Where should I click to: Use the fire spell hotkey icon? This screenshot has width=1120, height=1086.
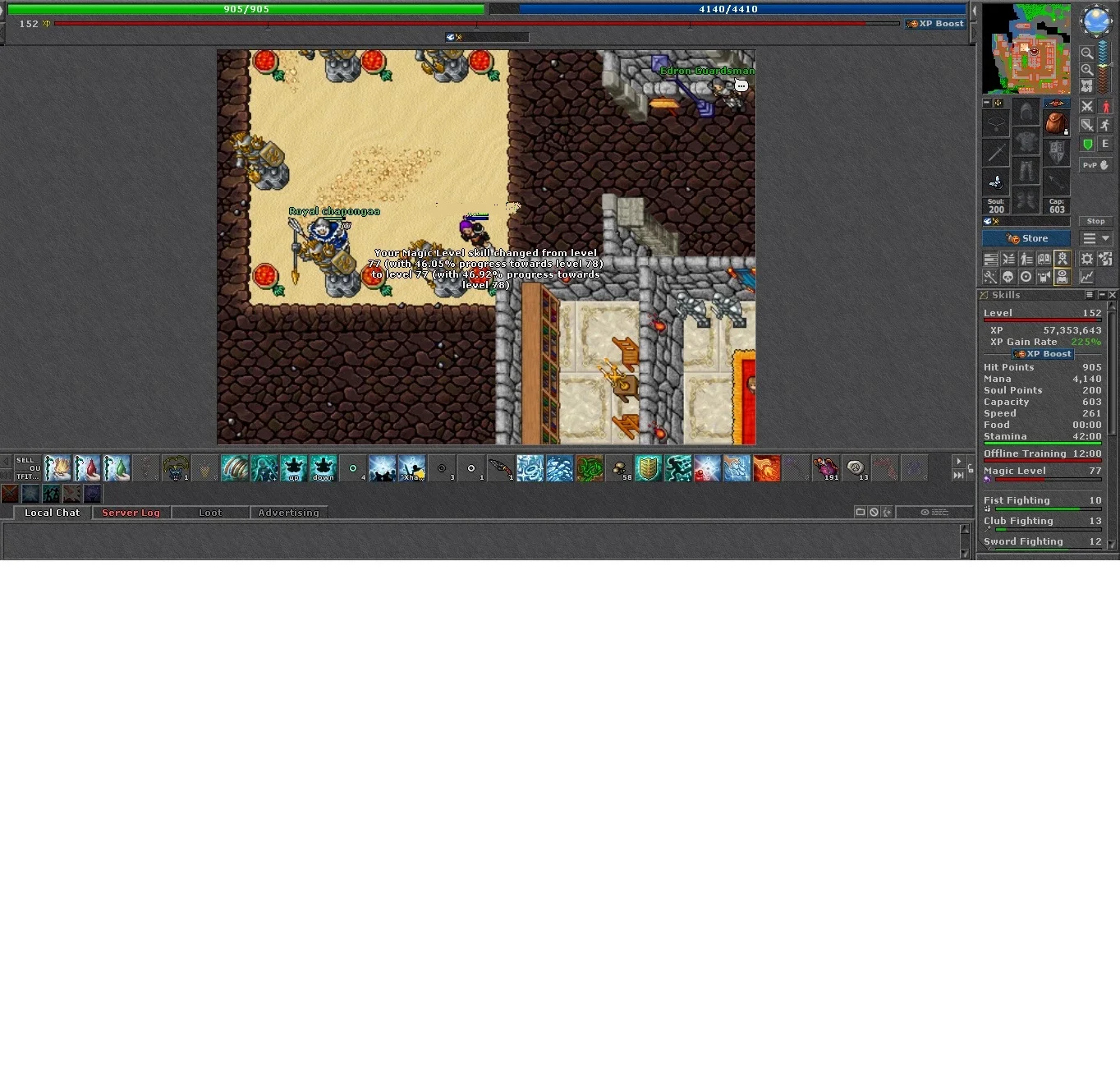[767, 468]
